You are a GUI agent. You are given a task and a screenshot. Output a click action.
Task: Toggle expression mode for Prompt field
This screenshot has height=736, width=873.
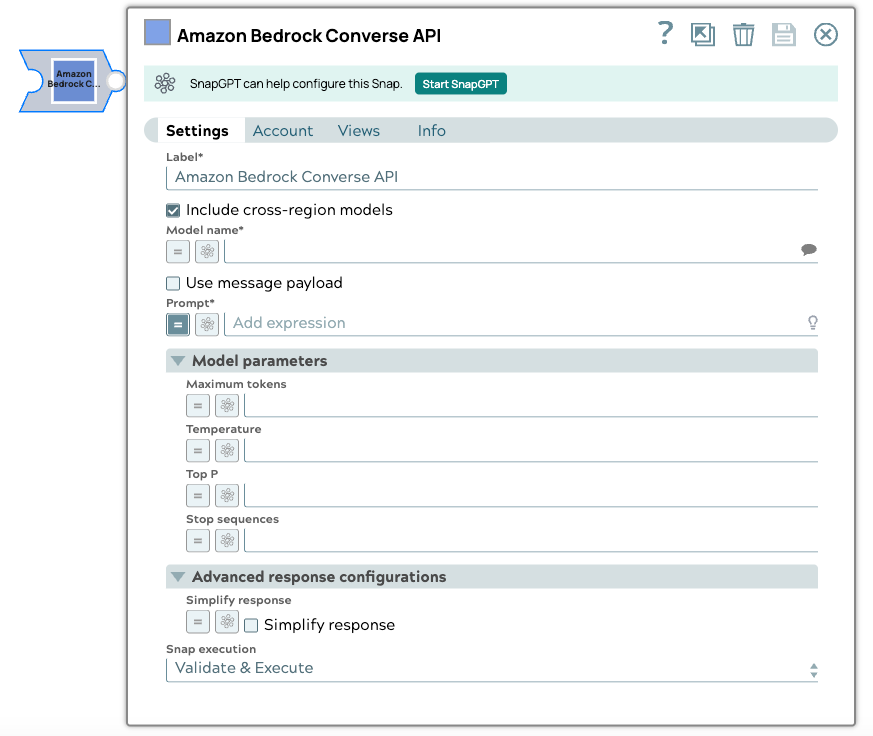[x=177, y=323]
